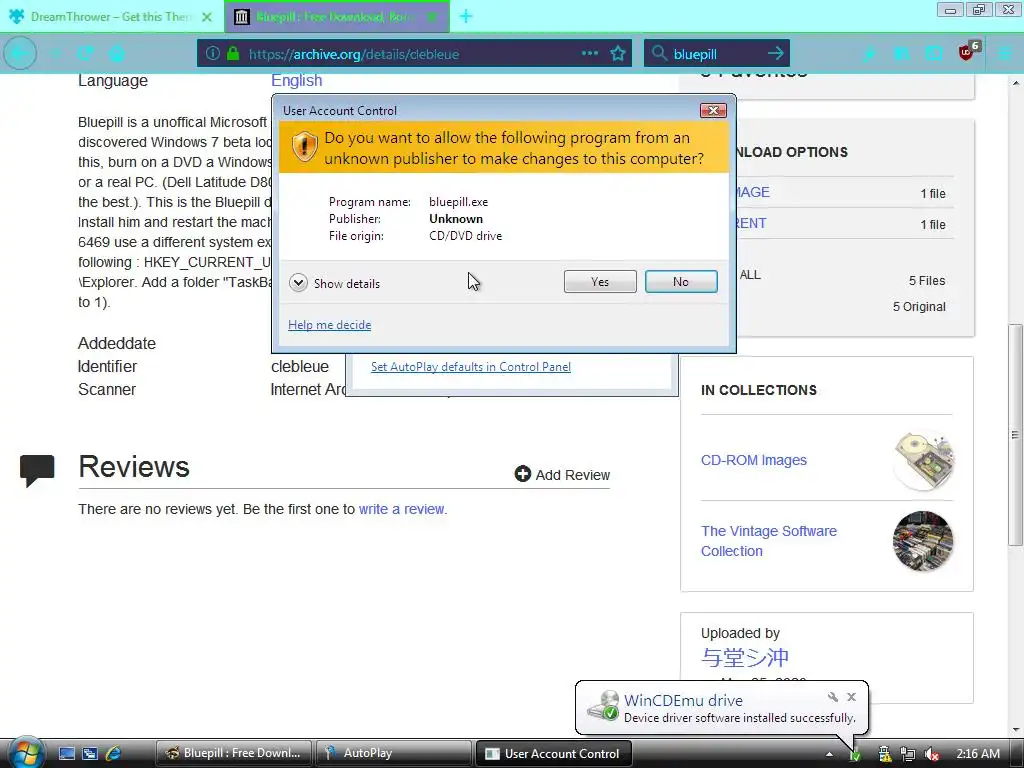Switch to Bluepill taskbar button
1024x768 pixels.
234,753
